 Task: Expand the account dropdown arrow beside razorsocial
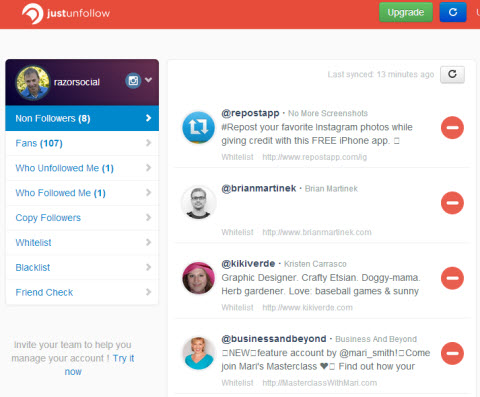(148, 80)
